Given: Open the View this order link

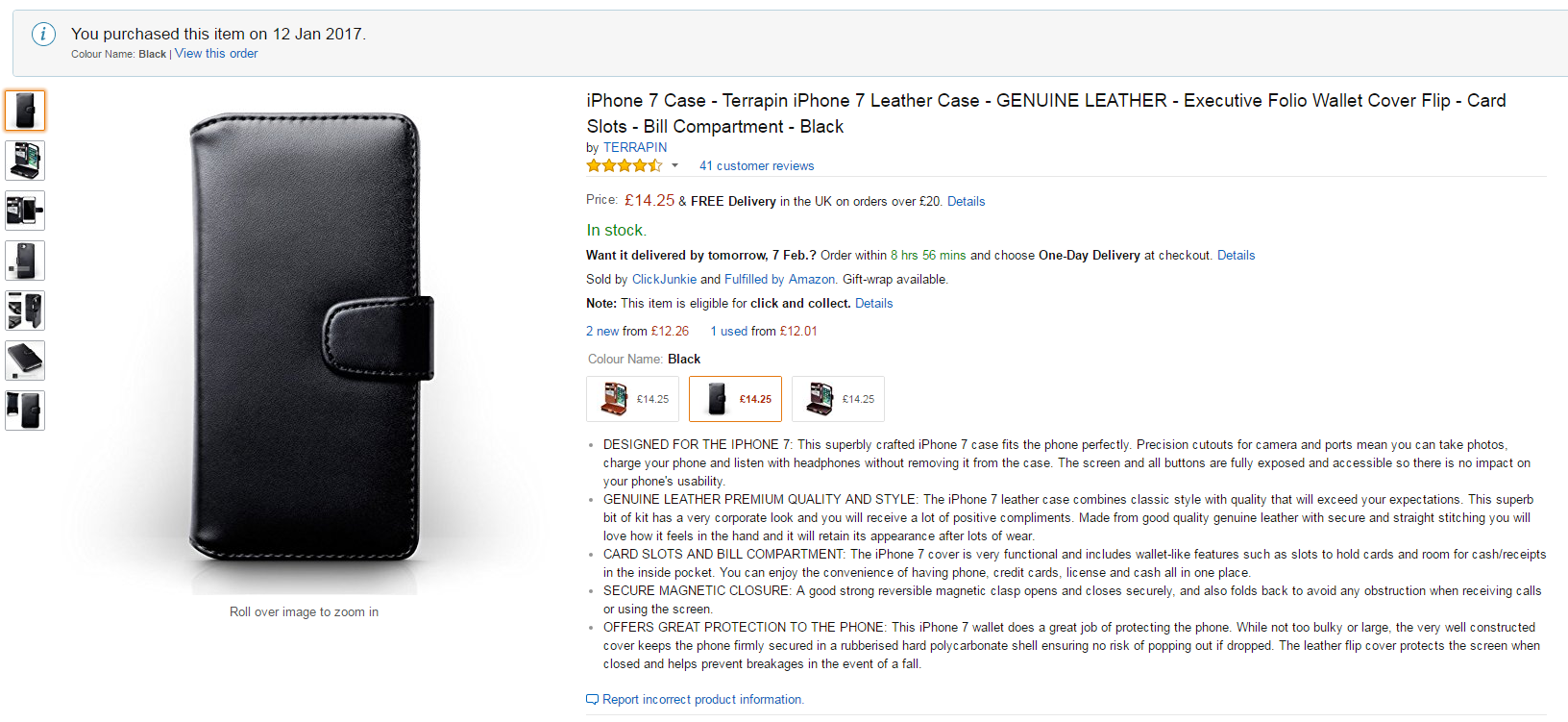Looking at the screenshot, I should click(x=216, y=54).
